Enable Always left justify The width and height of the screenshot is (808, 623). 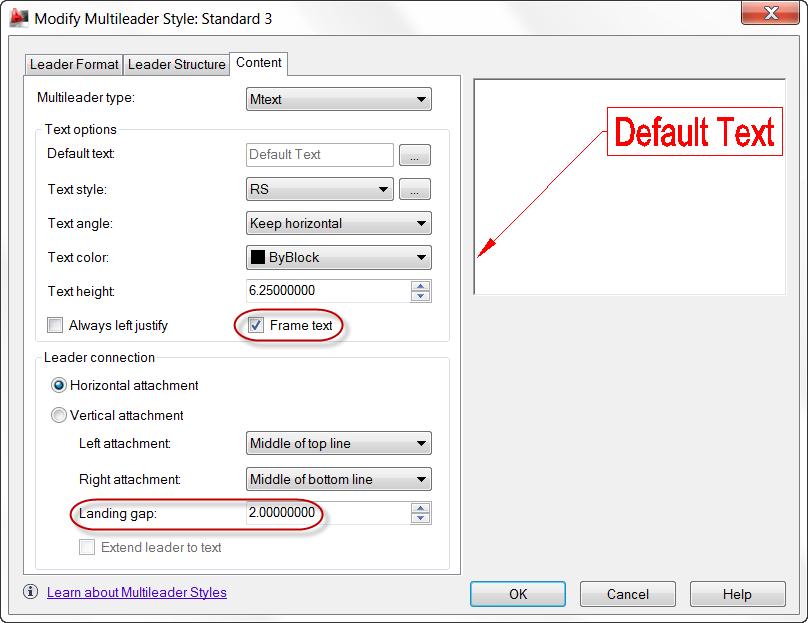(55, 325)
